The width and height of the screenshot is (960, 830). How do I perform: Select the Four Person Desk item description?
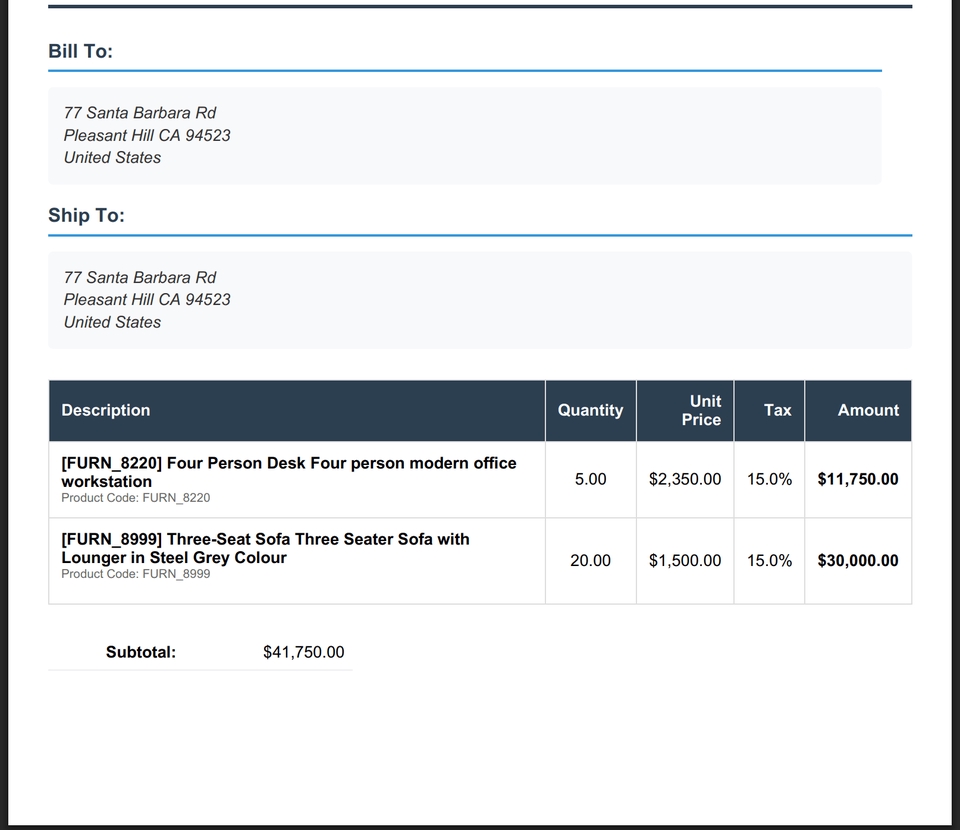tap(289, 471)
